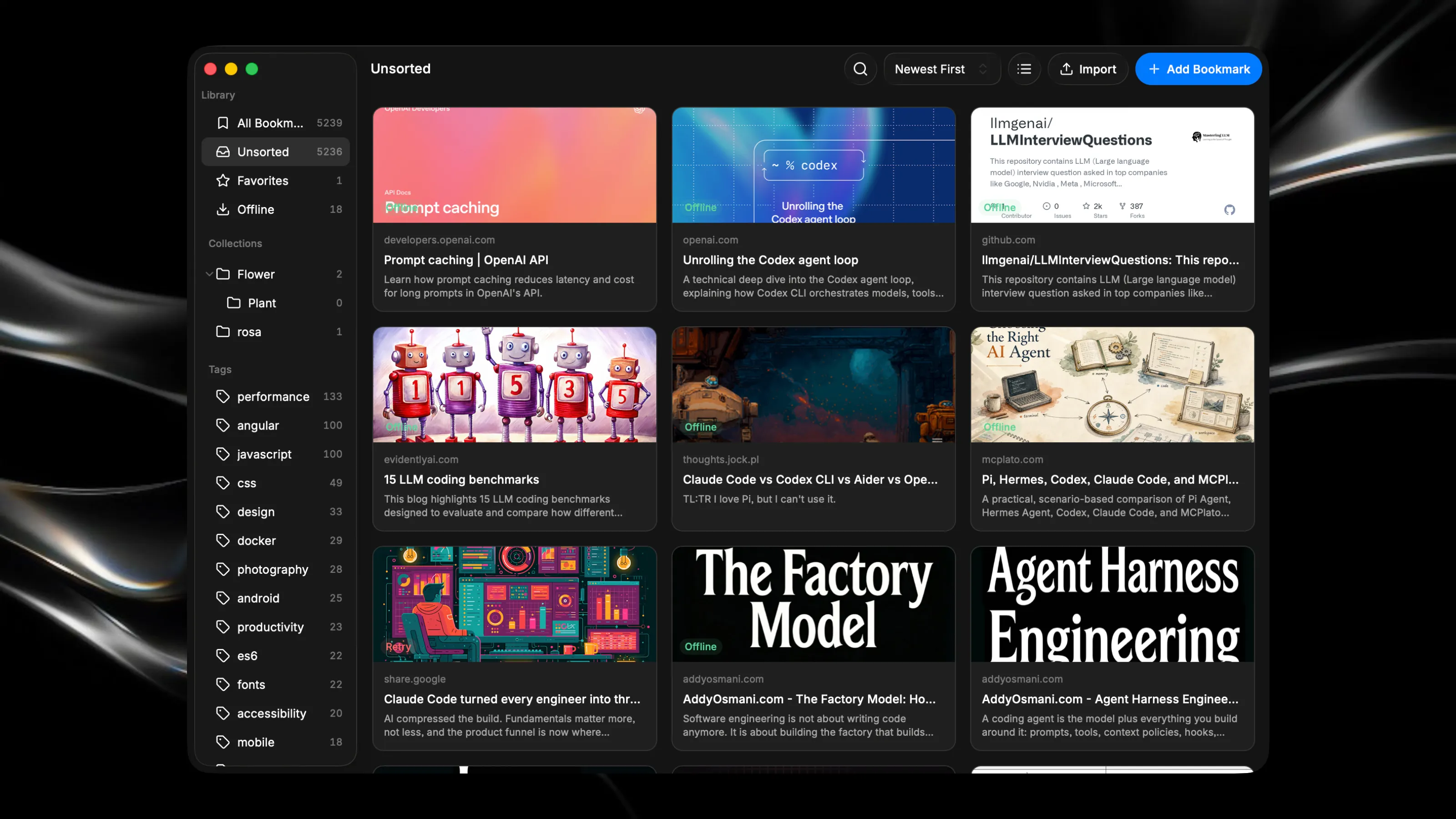Click the evidentlyai.com domain text
Screen dimensions: 1456x819
tap(421, 460)
